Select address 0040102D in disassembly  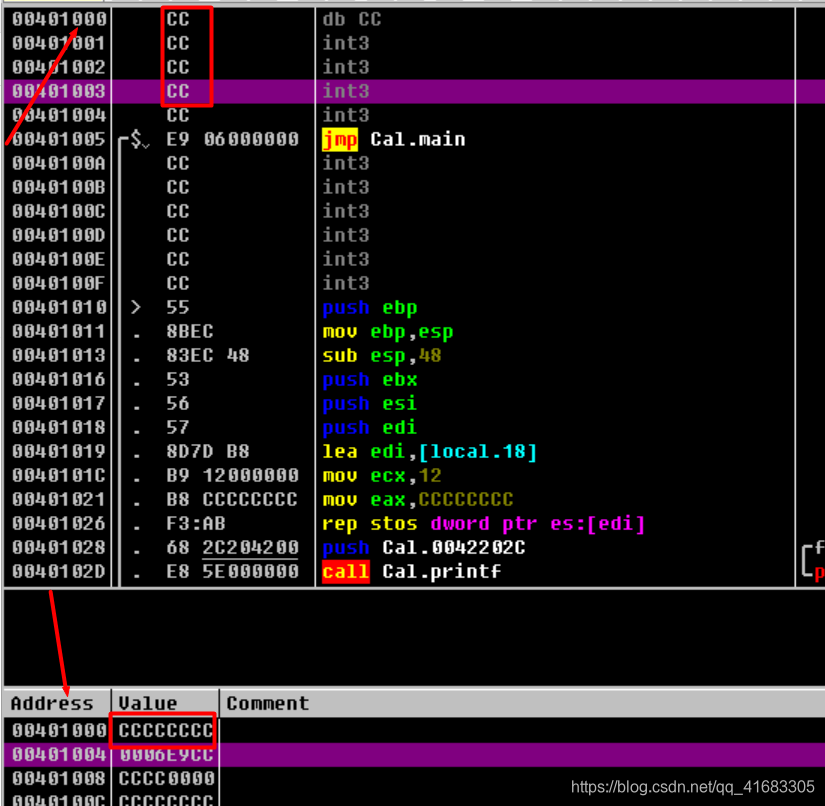(x=59, y=572)
